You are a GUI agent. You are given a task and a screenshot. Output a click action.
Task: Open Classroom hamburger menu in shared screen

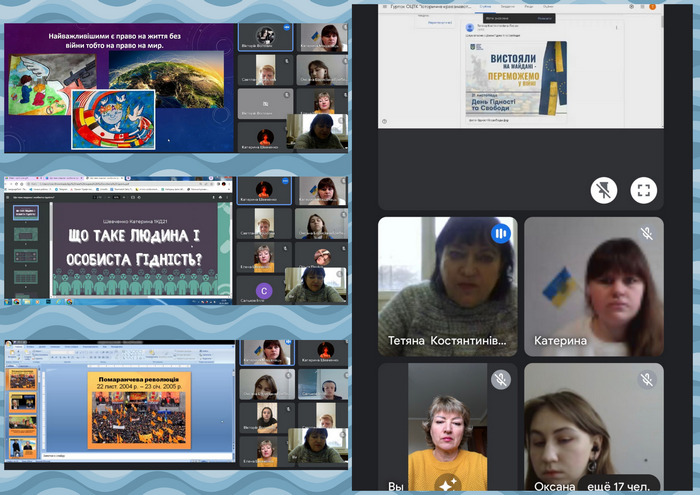coord(384,7)
